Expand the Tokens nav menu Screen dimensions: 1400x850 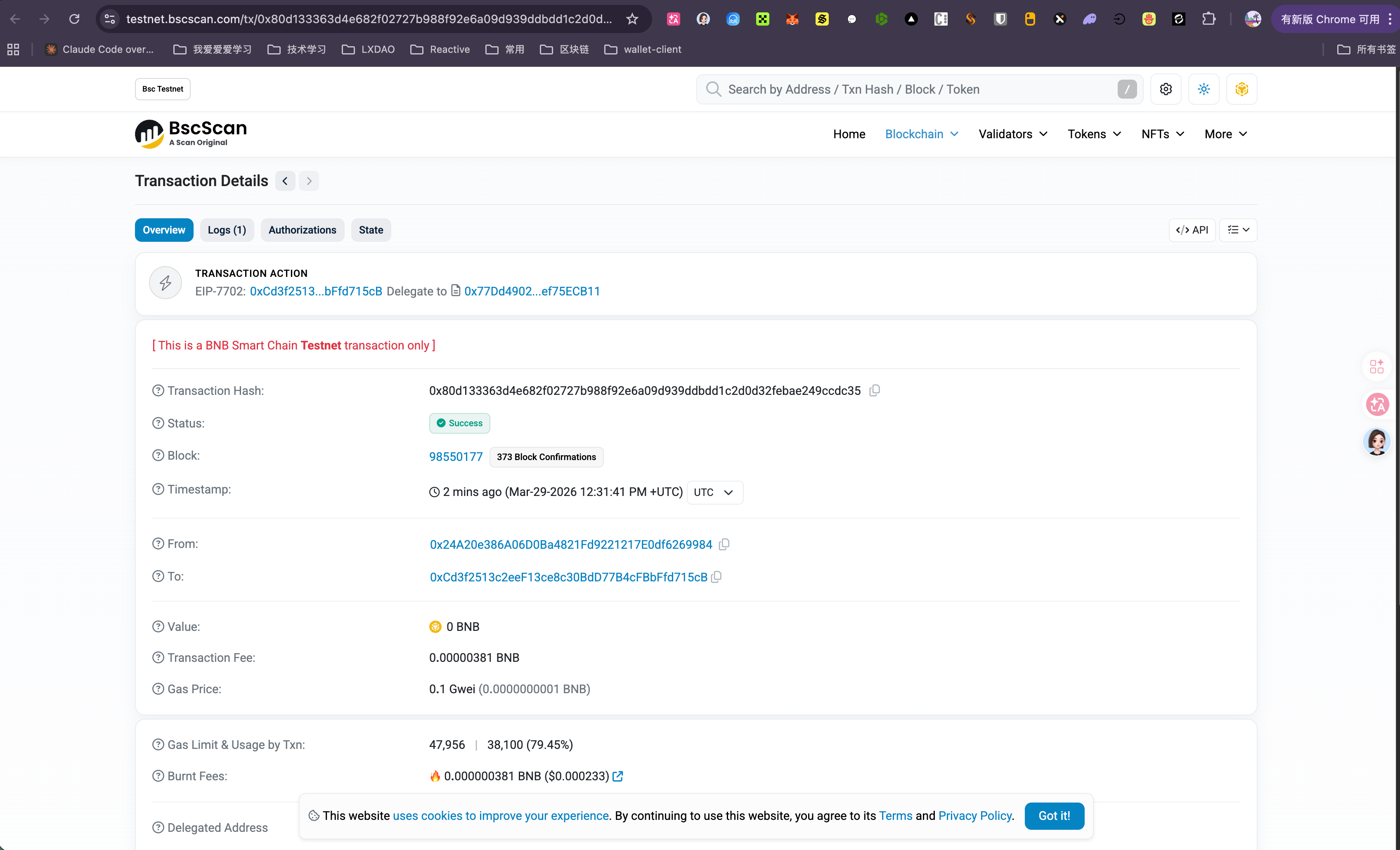1094,134
